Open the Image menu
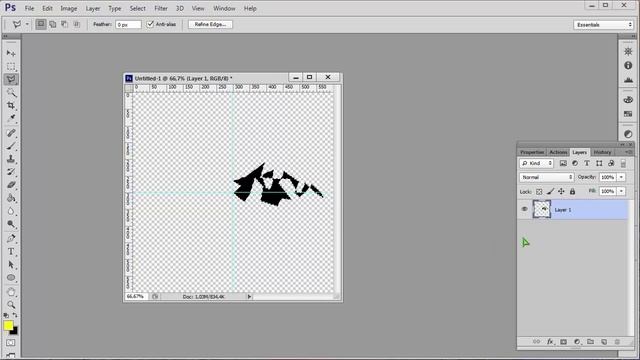Image resolution: width=640 pixels, height=360 pixels. (69, 8)
